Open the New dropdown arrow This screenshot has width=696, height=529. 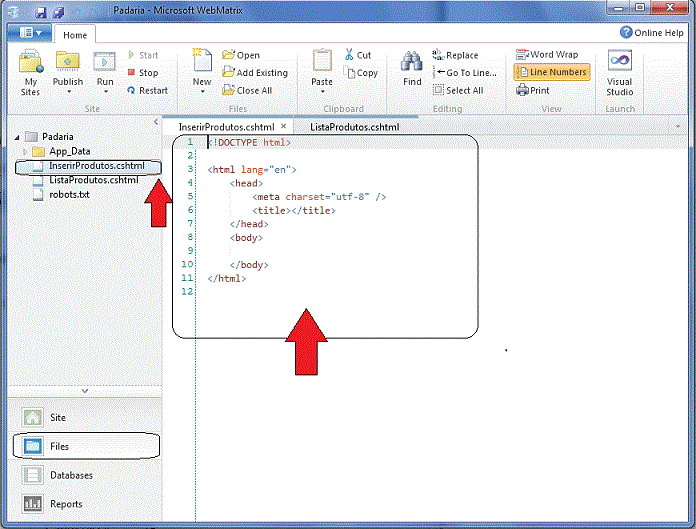[x=202, y=92]
